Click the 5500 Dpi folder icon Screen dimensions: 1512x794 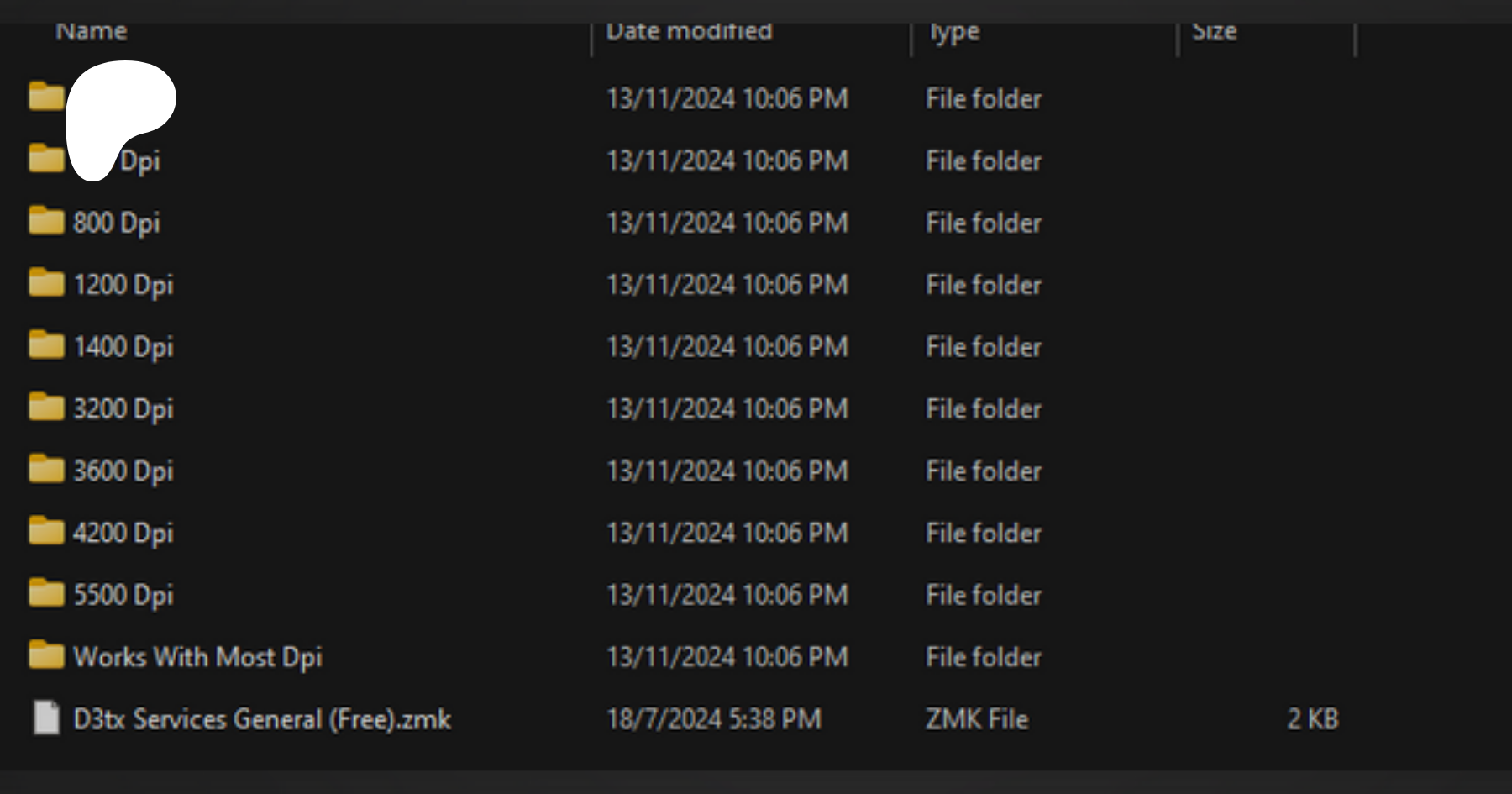point(46,594)
